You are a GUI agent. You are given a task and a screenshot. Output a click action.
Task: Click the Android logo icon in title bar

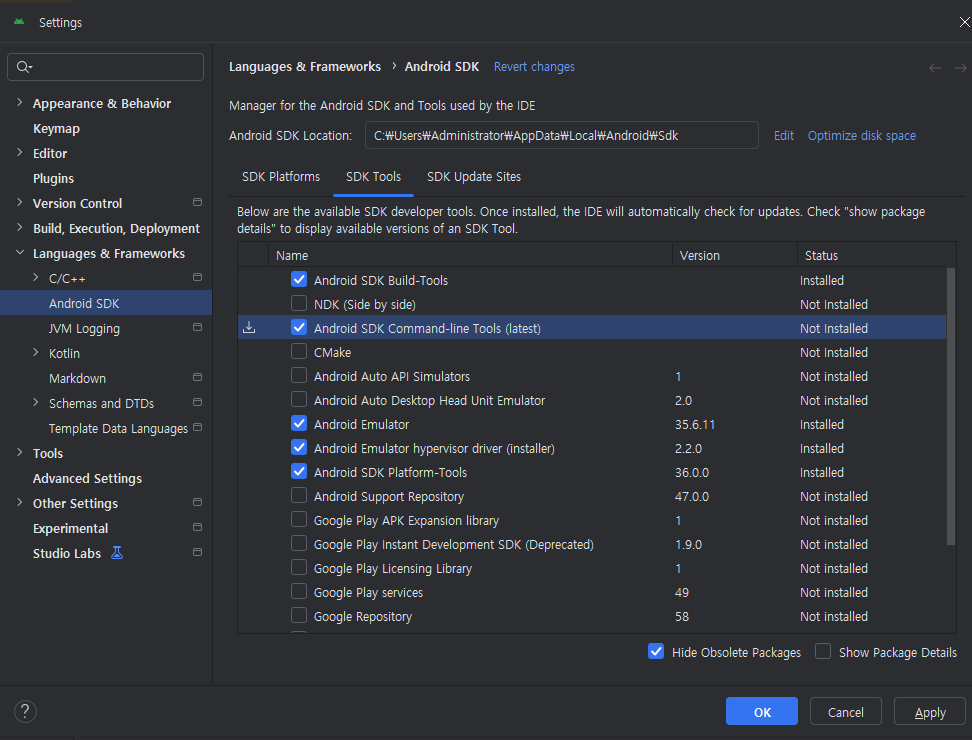coord(19,22)
